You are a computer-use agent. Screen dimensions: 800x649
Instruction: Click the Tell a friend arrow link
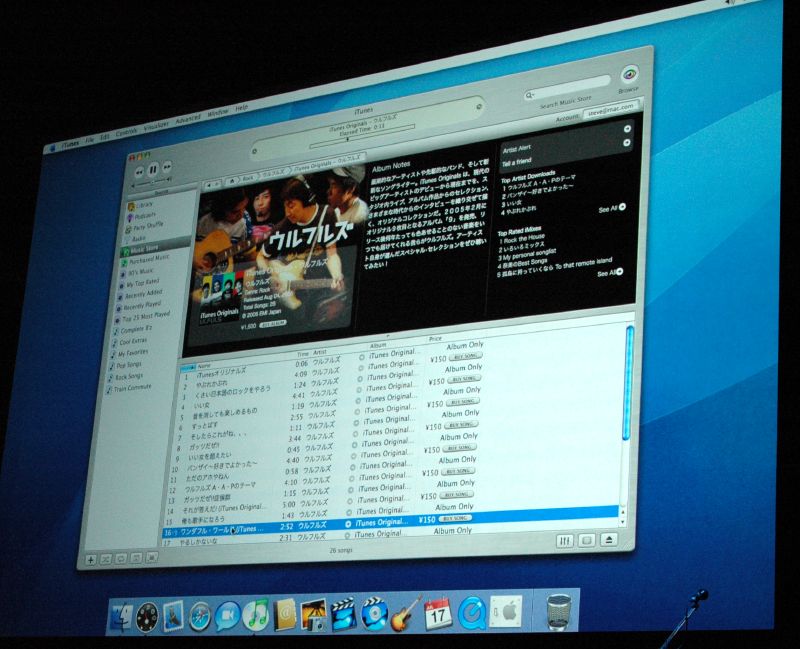tap(627, 143)
